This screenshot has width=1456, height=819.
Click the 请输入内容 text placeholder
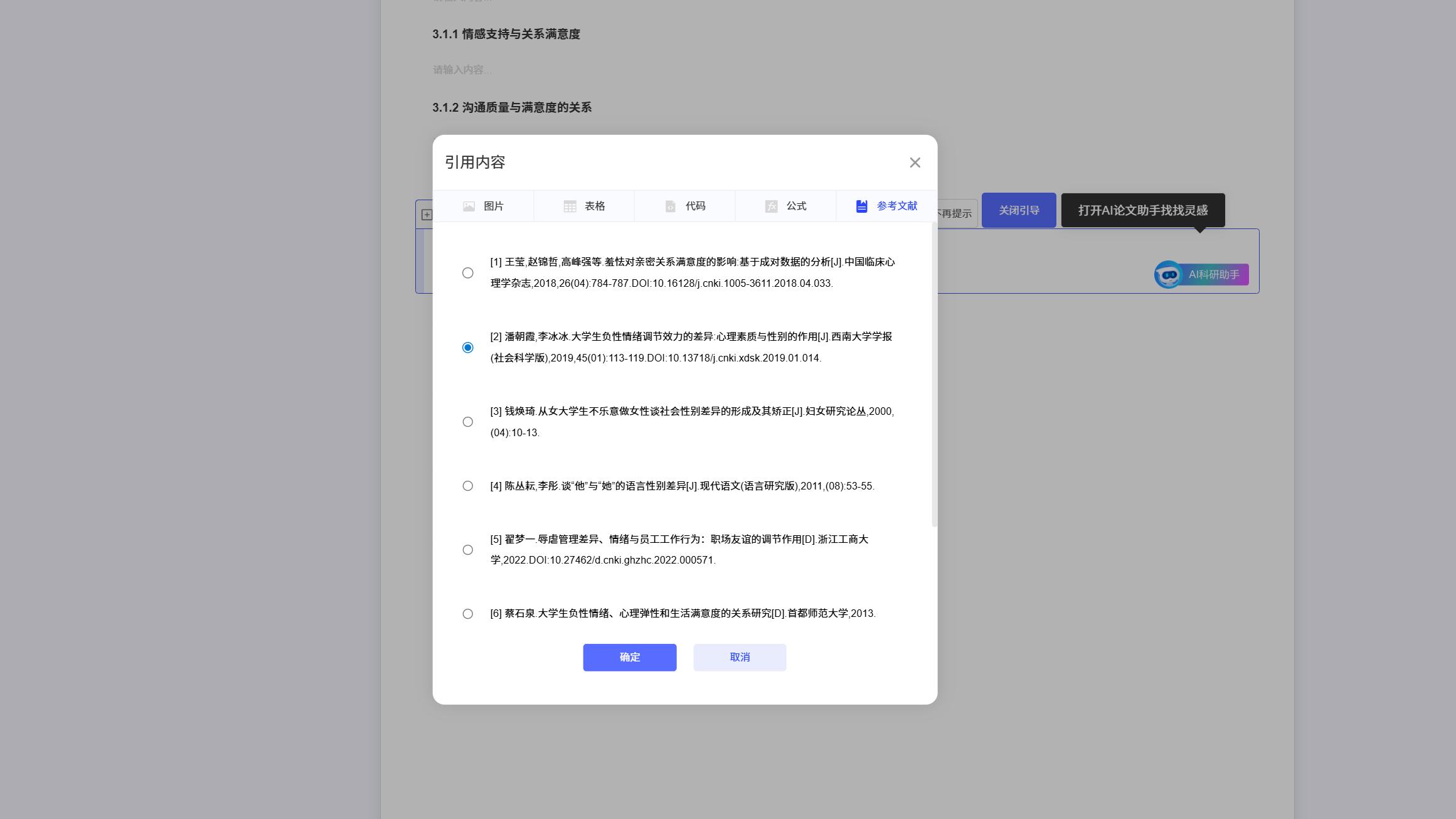point(462,70)
